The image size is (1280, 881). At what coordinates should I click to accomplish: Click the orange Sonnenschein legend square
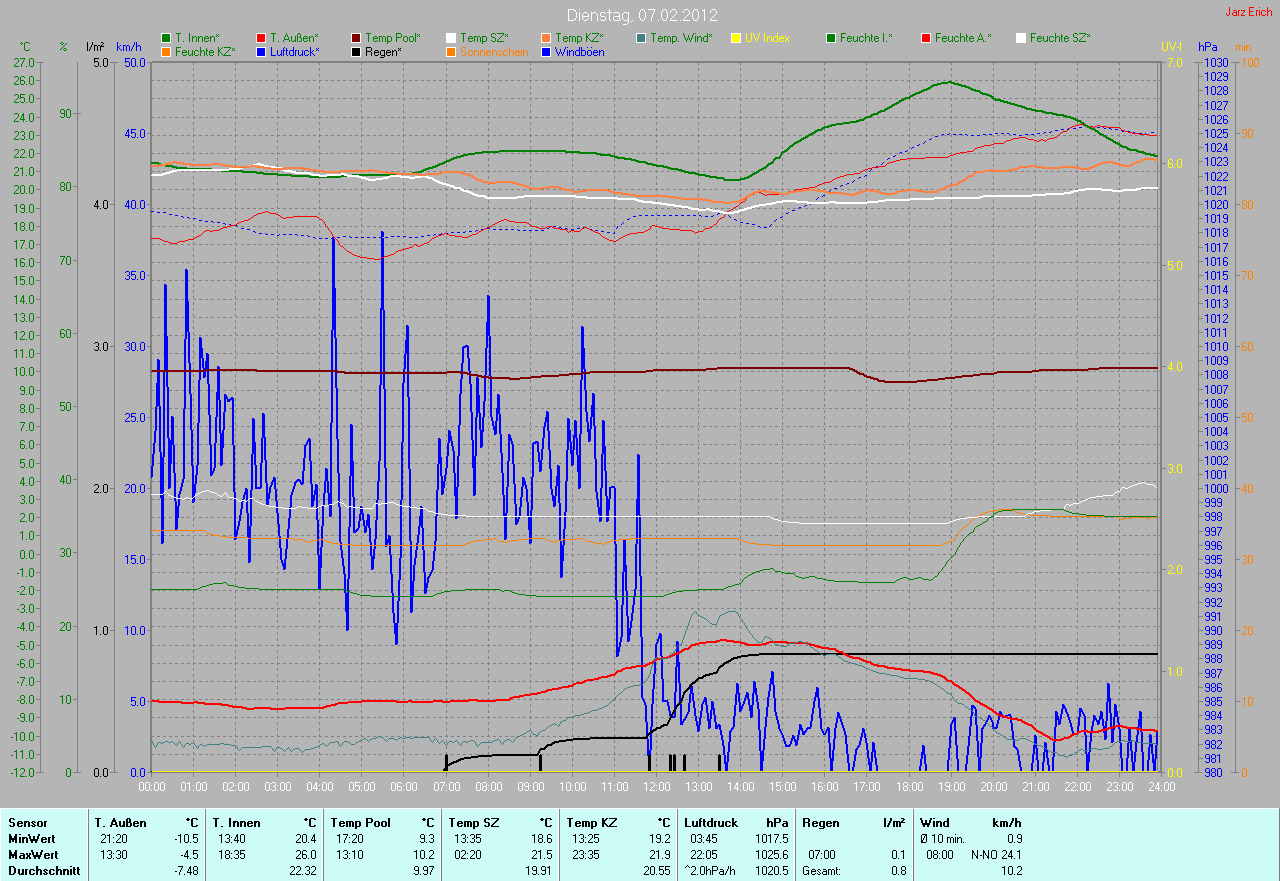[451, 52]
